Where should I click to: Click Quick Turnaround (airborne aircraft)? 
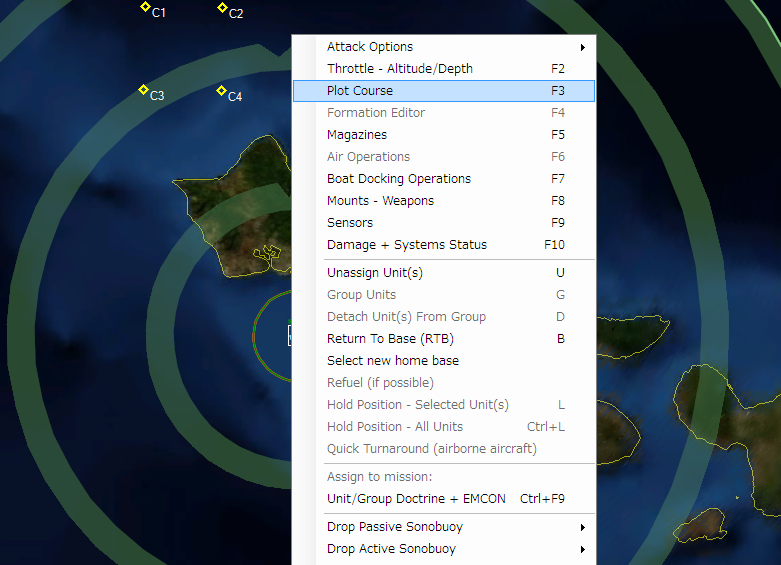click(444, 448)
